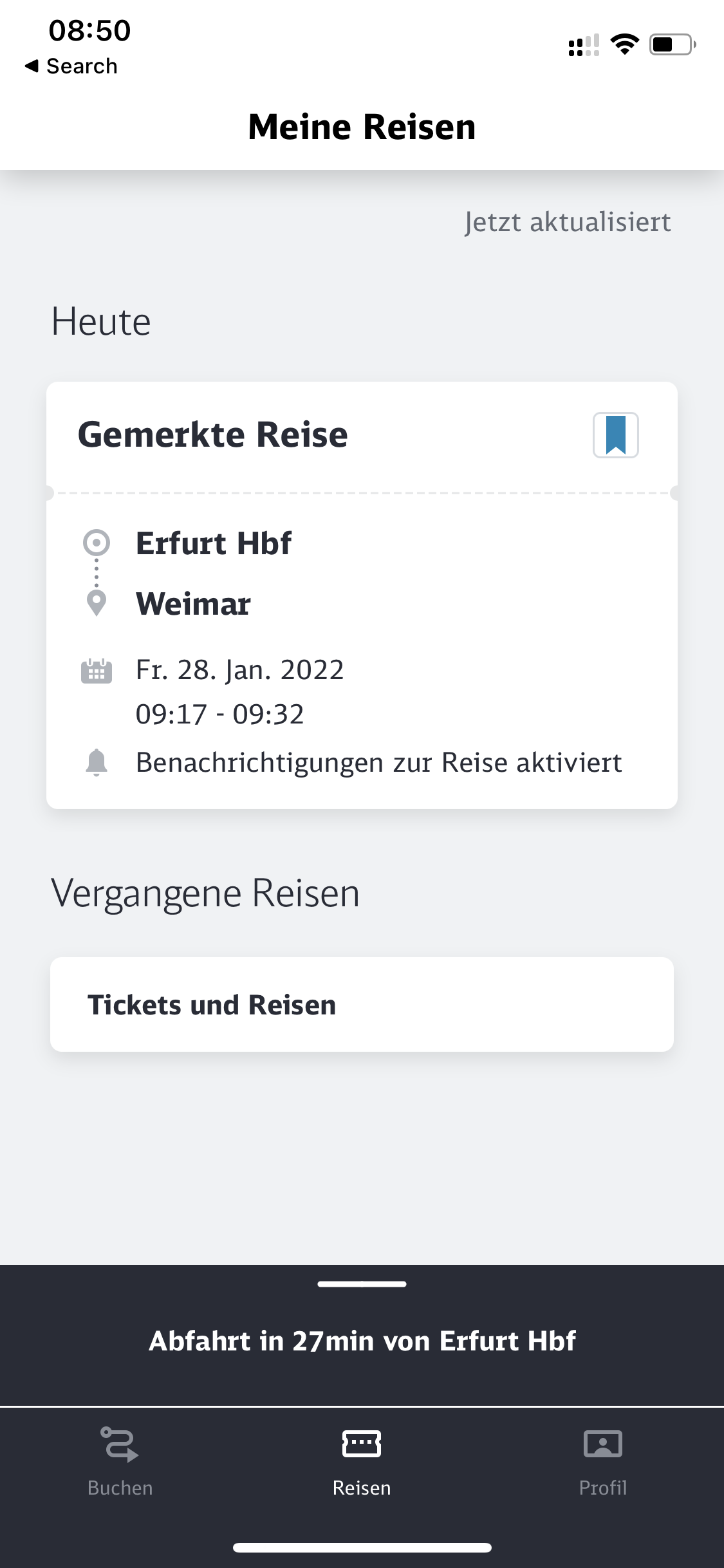Tap the Gemerkte Reise card title

tap(212, 434)
